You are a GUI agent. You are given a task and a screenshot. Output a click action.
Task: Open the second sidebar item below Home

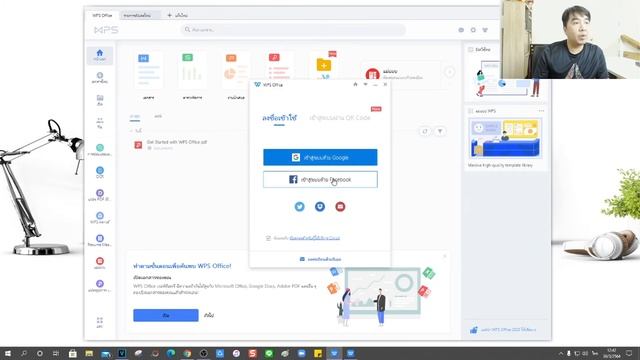pos(100,78)
